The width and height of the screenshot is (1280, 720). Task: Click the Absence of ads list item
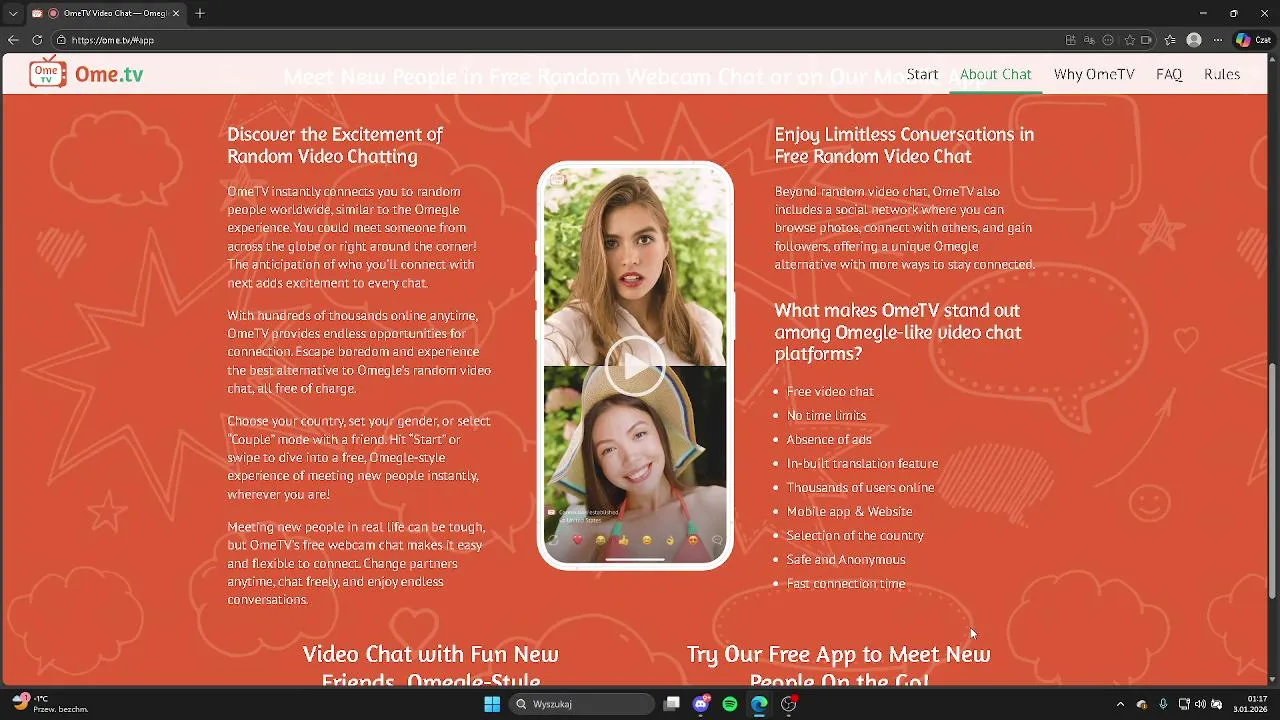coord(829,439)
